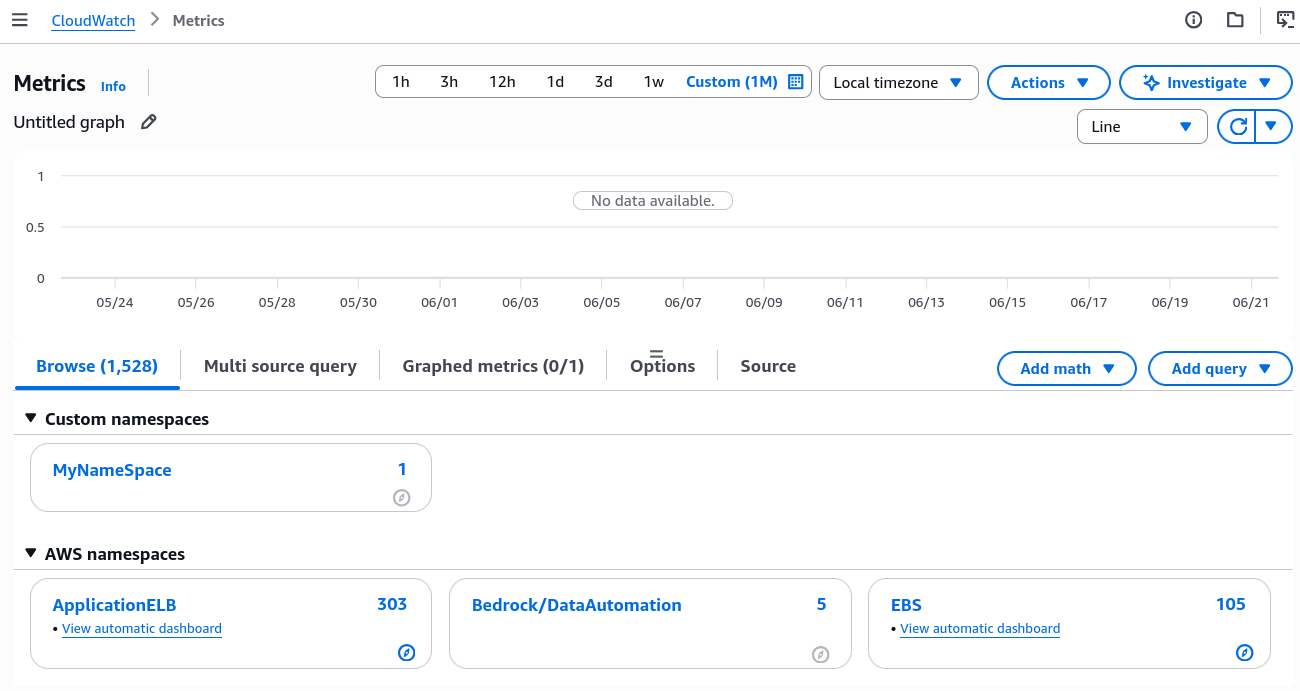Click the info circle icon in header
The height and width of the screenshot is (691, 1300).
[x=1193, y=20]
